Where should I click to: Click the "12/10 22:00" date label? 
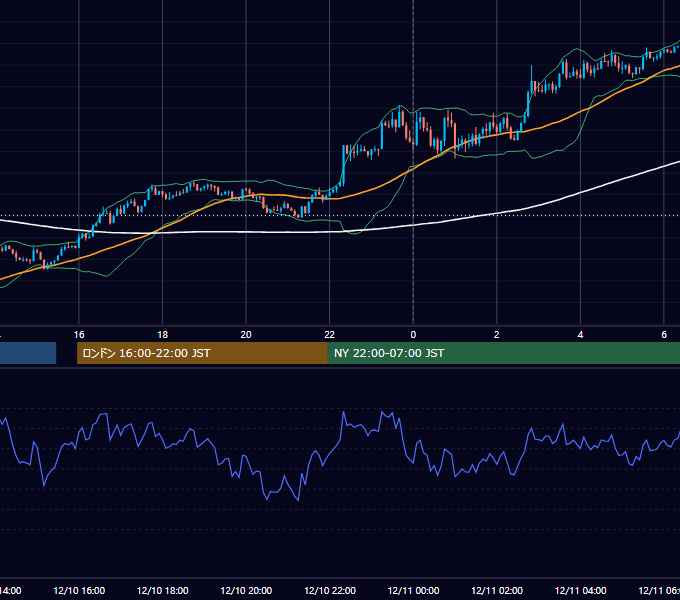coord(330,590)
